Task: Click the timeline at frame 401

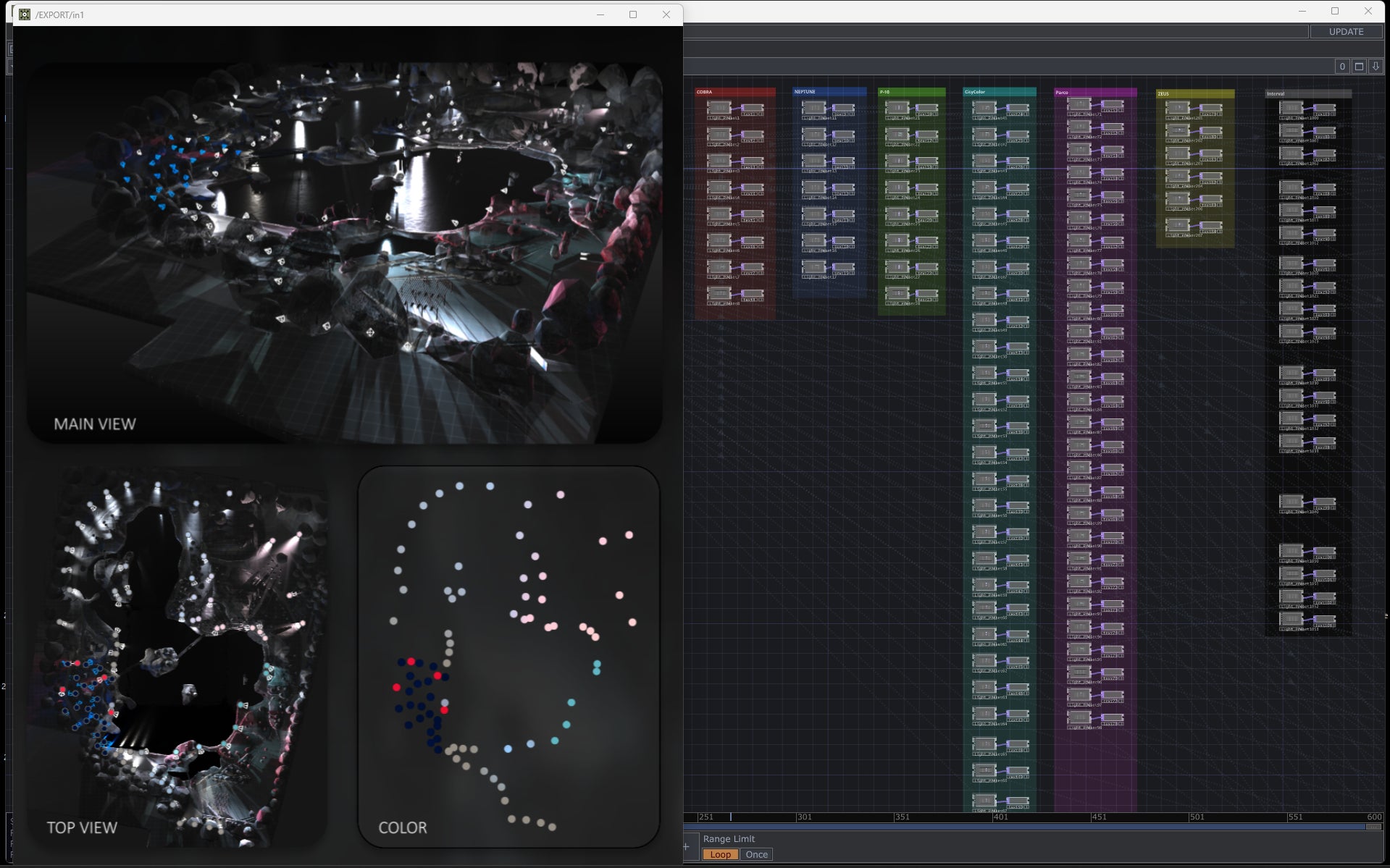Action: 993,817
